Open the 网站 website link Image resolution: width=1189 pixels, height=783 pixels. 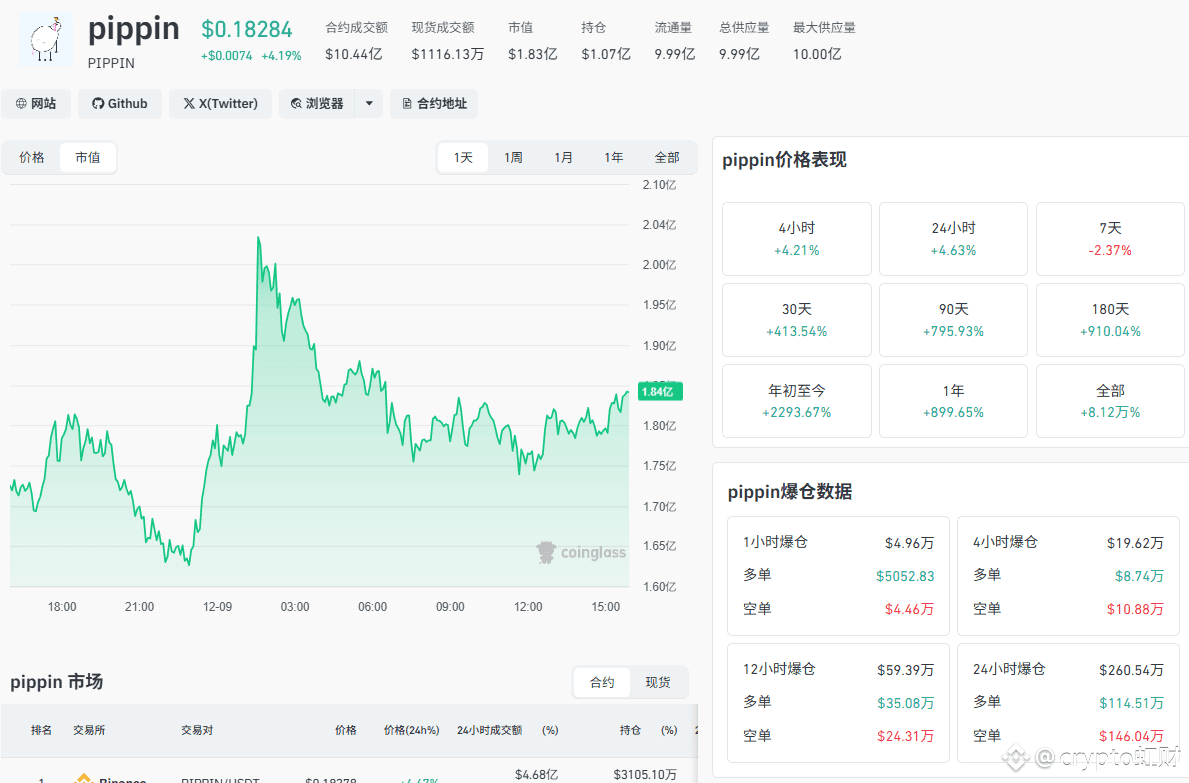(x=36, y=104)
